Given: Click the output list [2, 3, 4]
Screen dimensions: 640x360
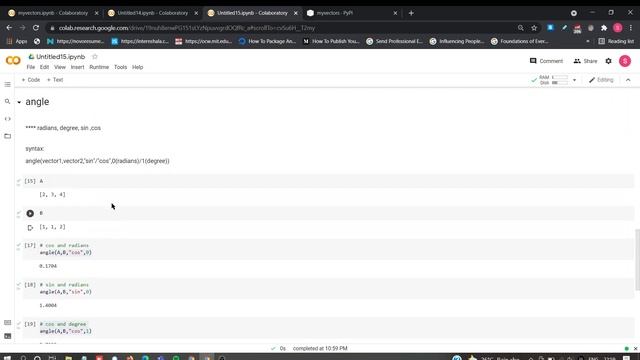Looking at the screenshot, I should coord(52,195).
